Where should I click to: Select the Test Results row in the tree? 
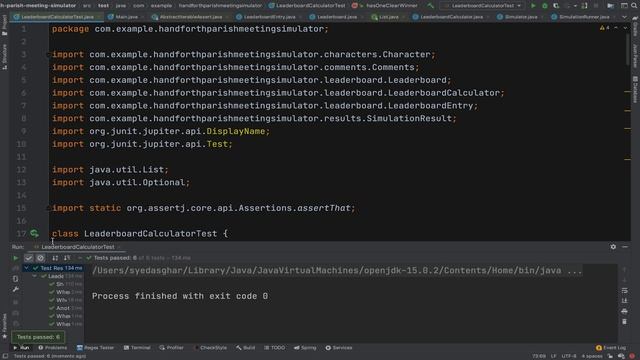pyautogui.click(x=53, y=268)
